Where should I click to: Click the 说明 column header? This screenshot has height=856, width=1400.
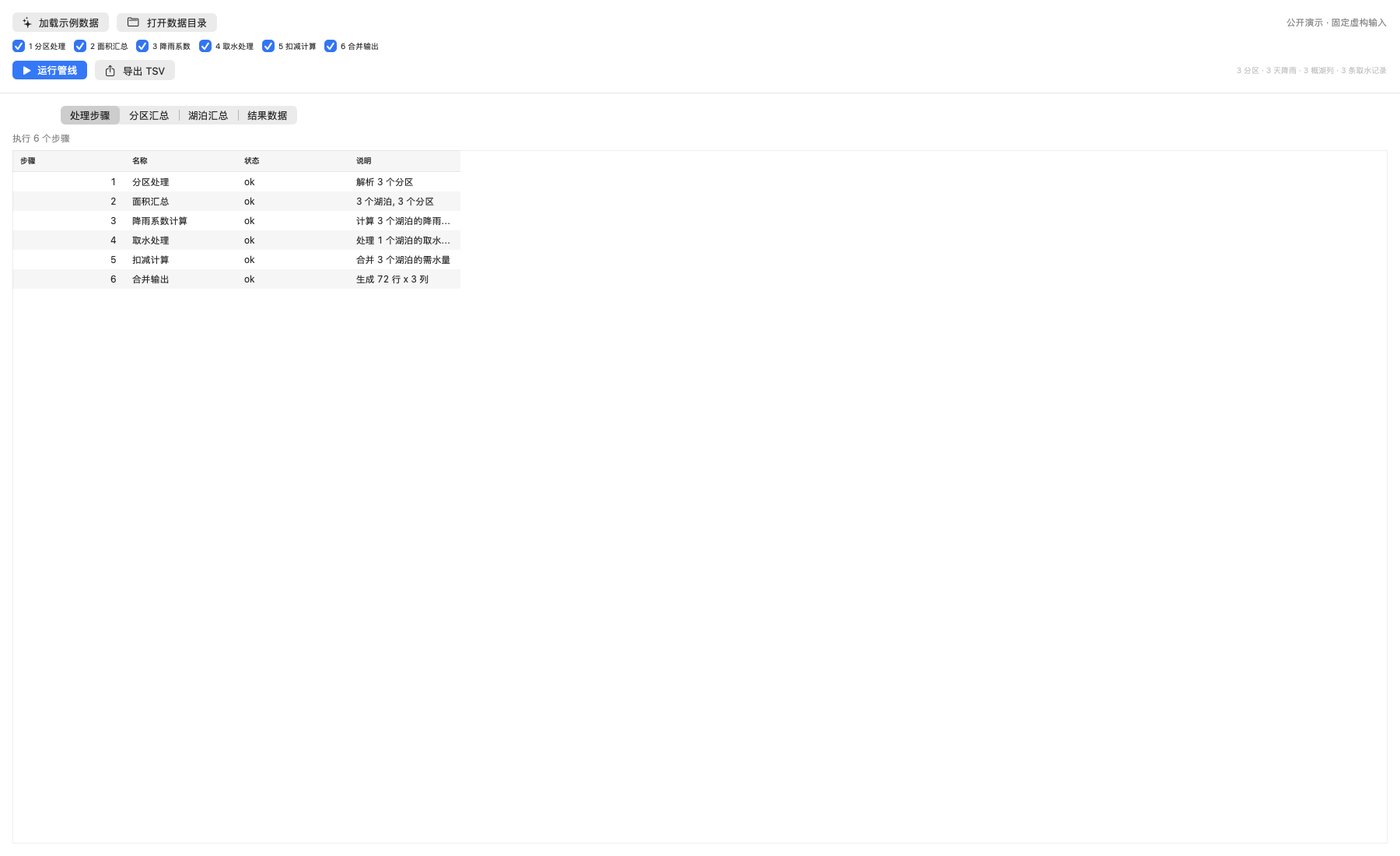point(404,161)
